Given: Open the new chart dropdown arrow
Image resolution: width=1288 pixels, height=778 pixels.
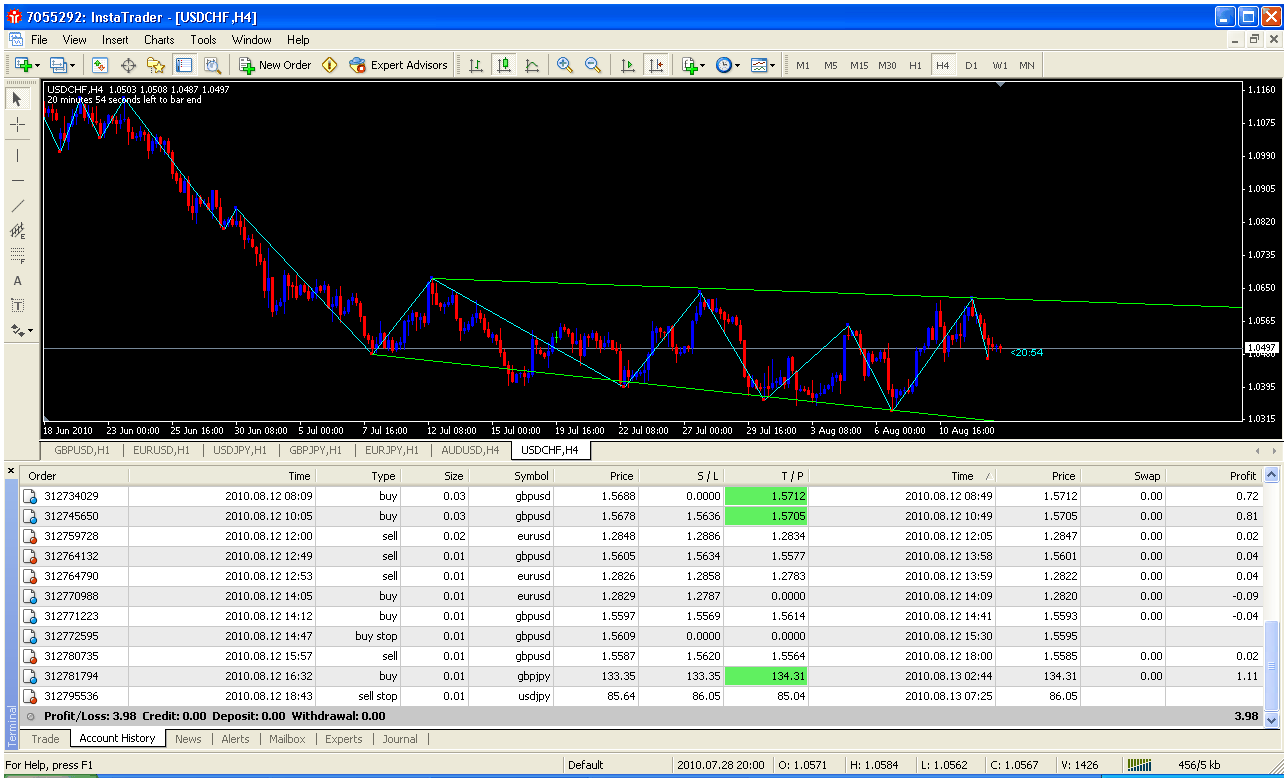Looking at the screenshot, I should tap(37, 65).
